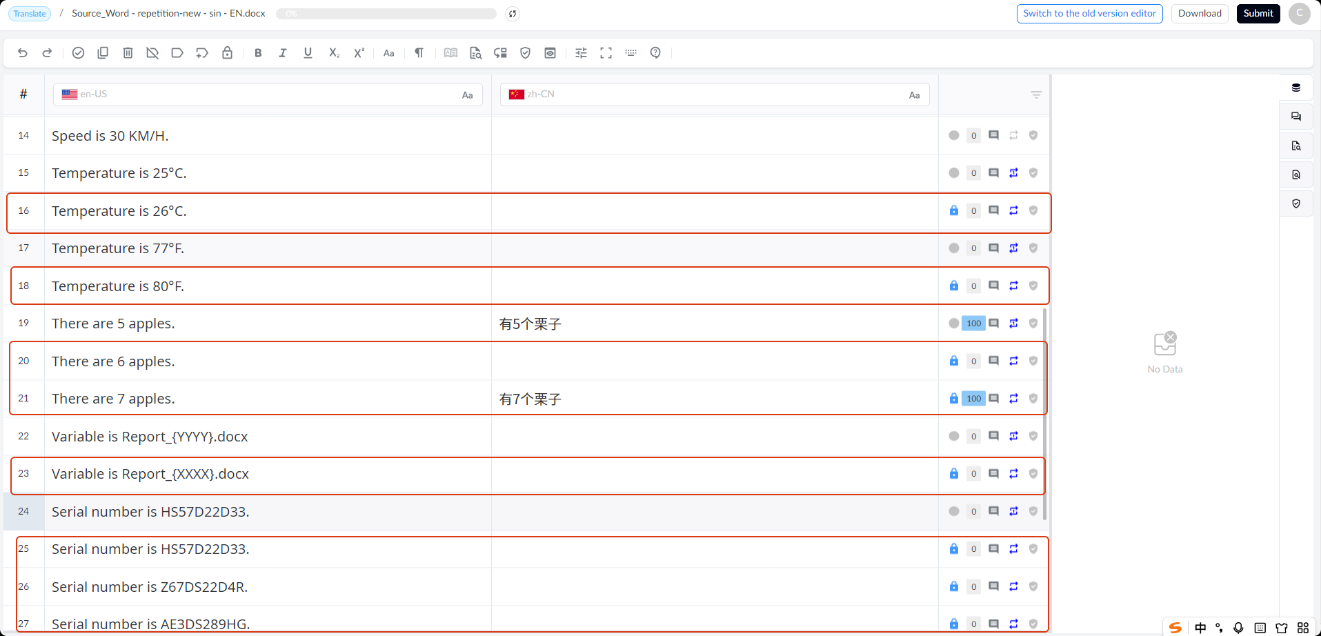1321x636 pixels.
Task: Open the translation memory database panel
Action: 1296,88
